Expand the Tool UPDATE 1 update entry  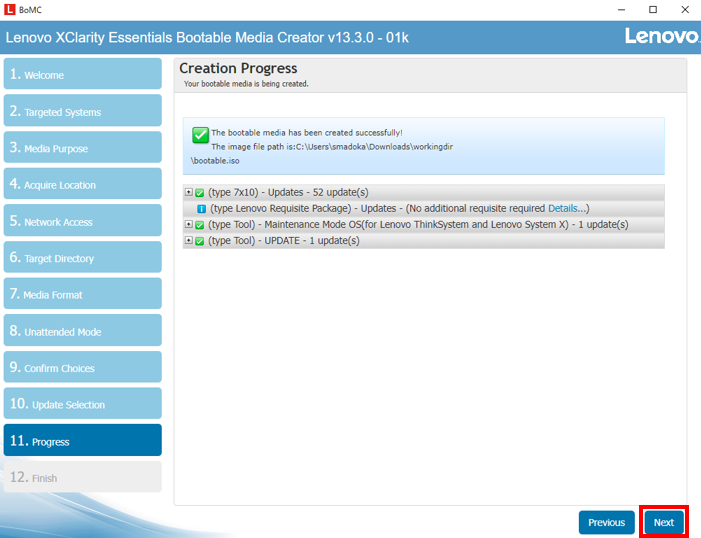tap(189, 241)
